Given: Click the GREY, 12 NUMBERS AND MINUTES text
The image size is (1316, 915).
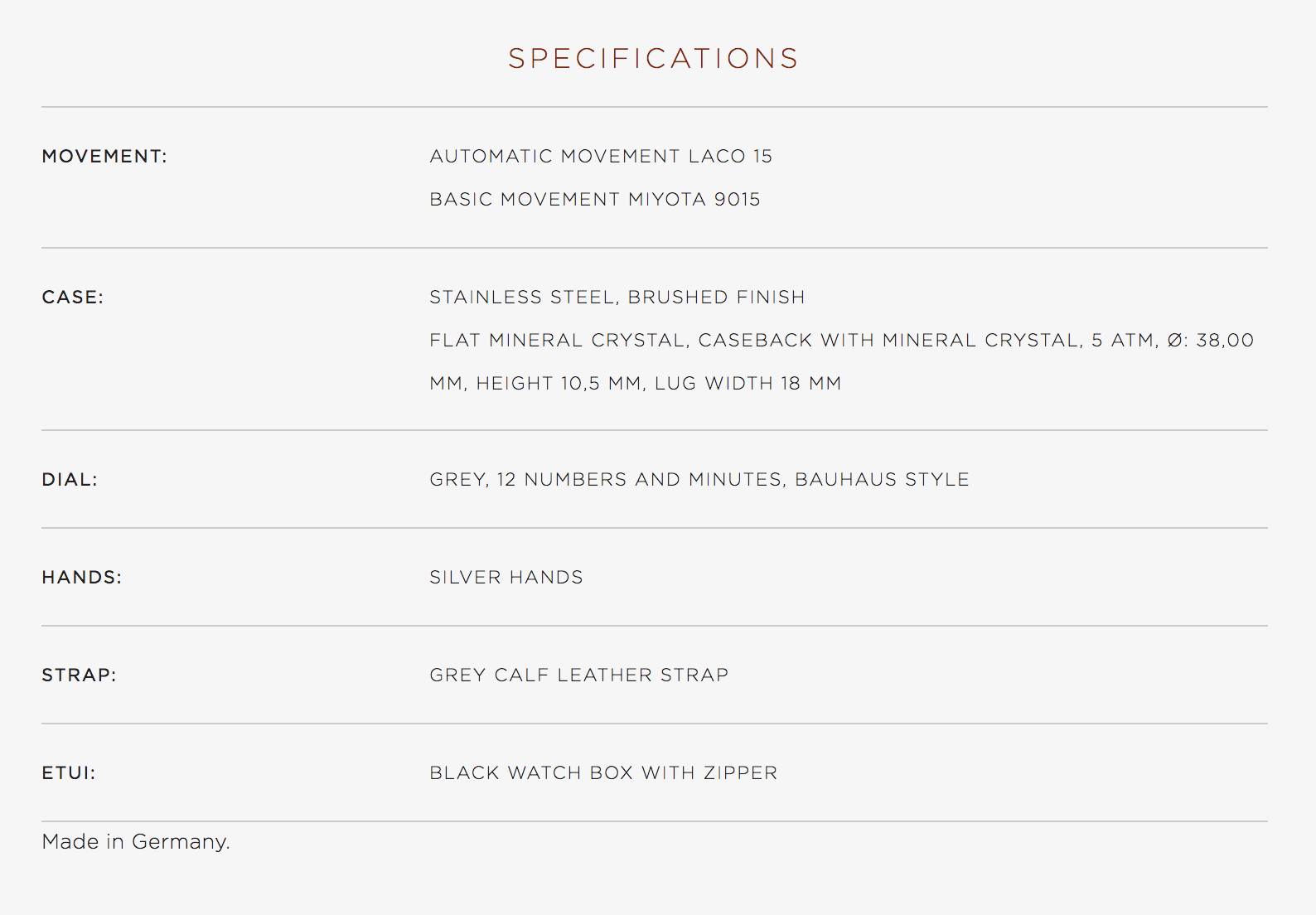Looking at the screenshot, I should click(606, 479).
